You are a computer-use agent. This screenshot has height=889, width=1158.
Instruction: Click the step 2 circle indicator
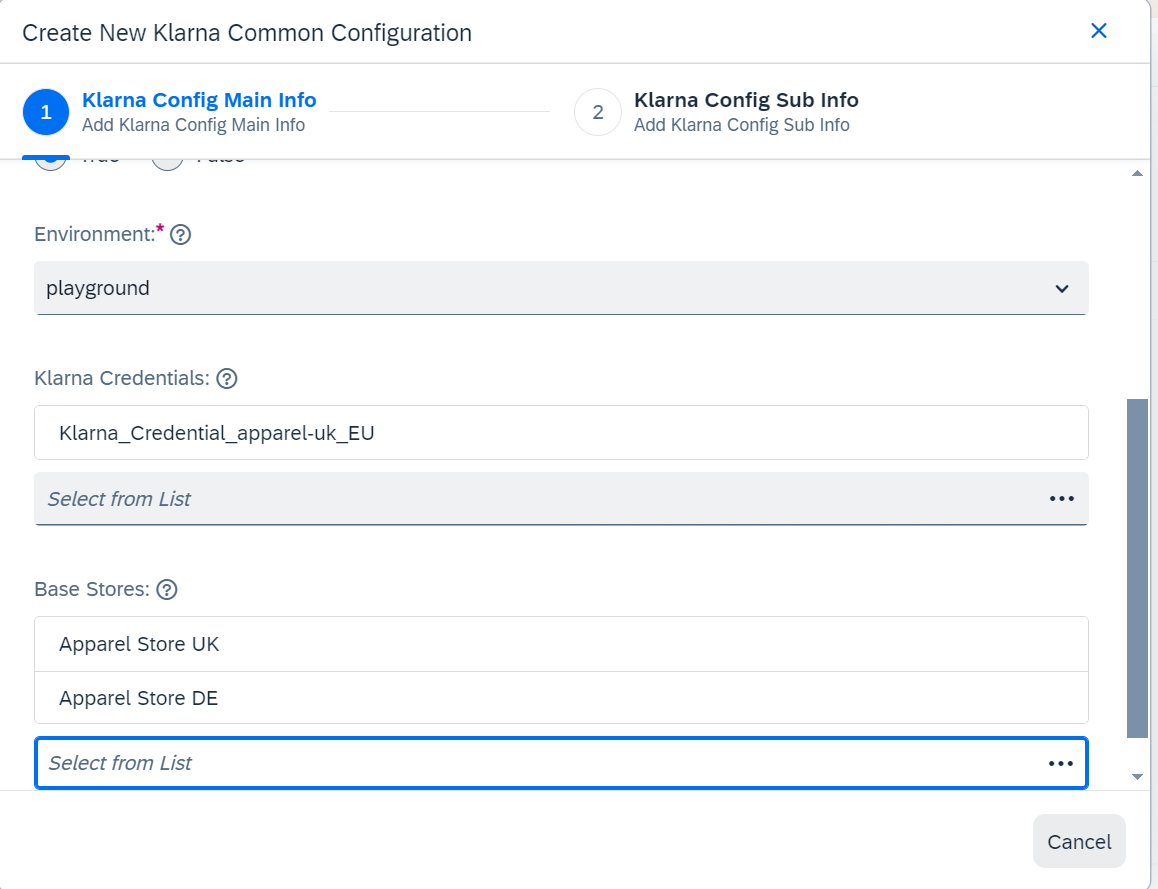tap(597, 112)
